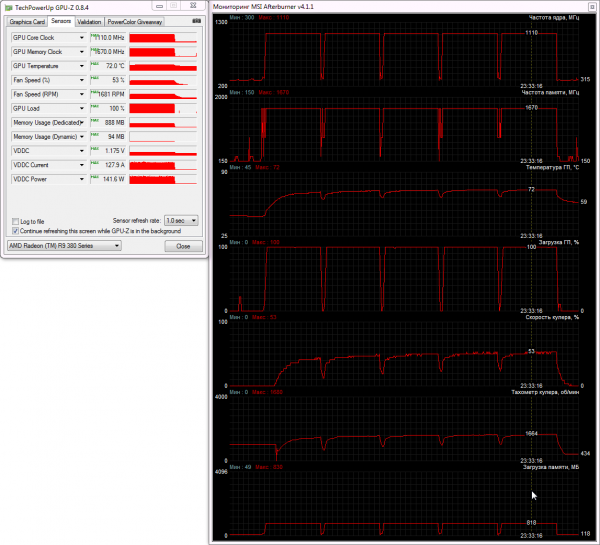This screenshot has width=600, height=545.
Task: Open the PowerColor Giveaway tab
Action: [135, 22]
